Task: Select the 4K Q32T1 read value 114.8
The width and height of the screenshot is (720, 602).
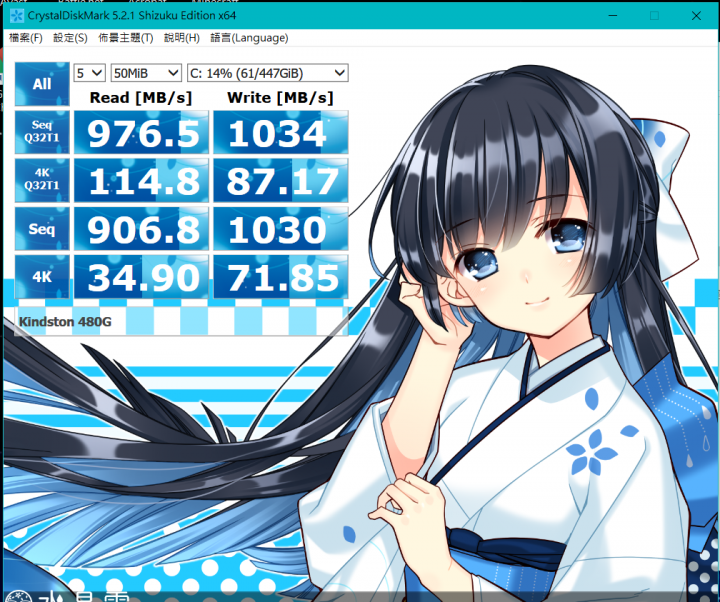Action: tap(141, 180)
